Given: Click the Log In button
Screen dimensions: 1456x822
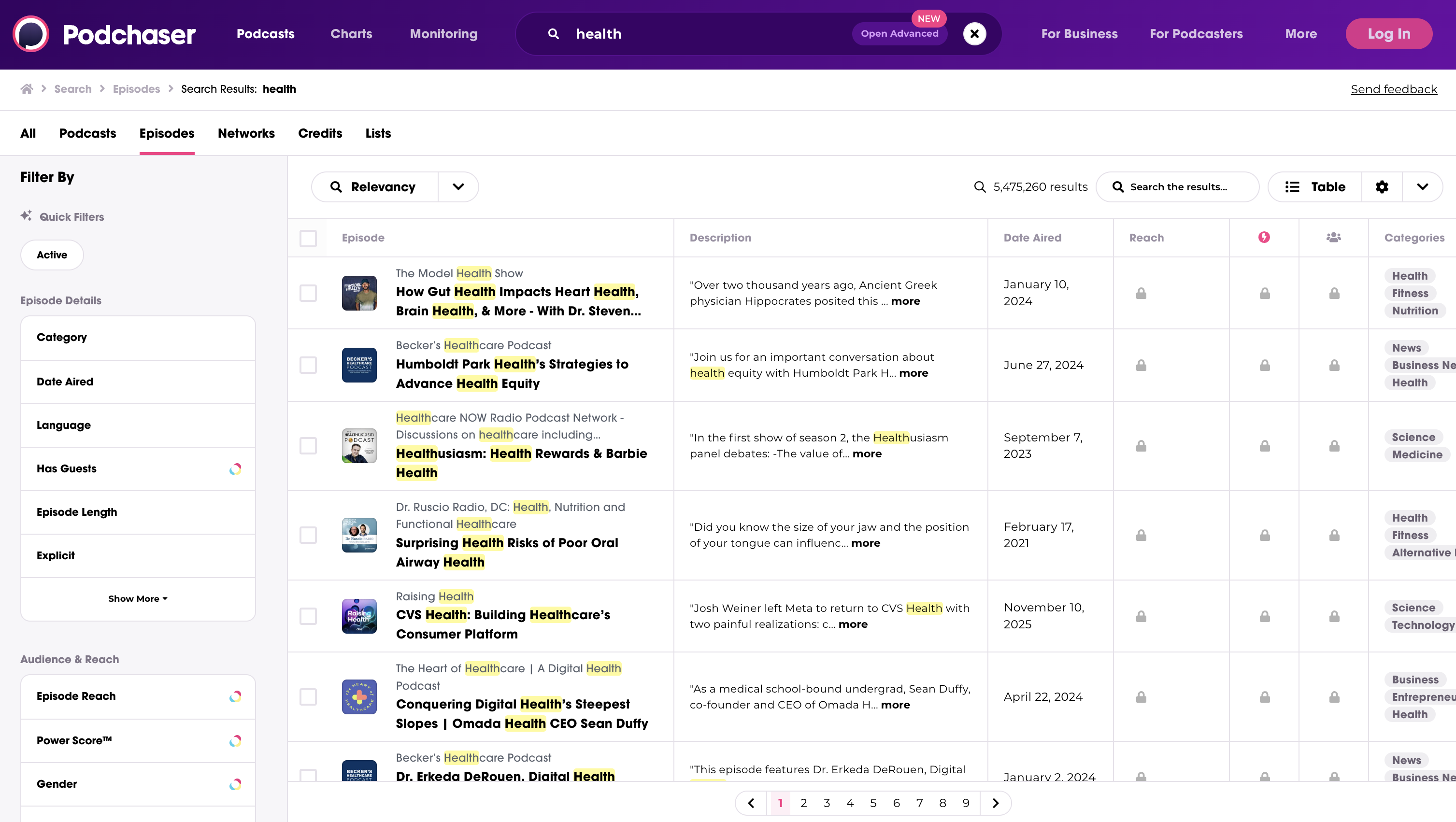Looking at the screenshot, I should pyautogui.click(x=1388, y=34).
